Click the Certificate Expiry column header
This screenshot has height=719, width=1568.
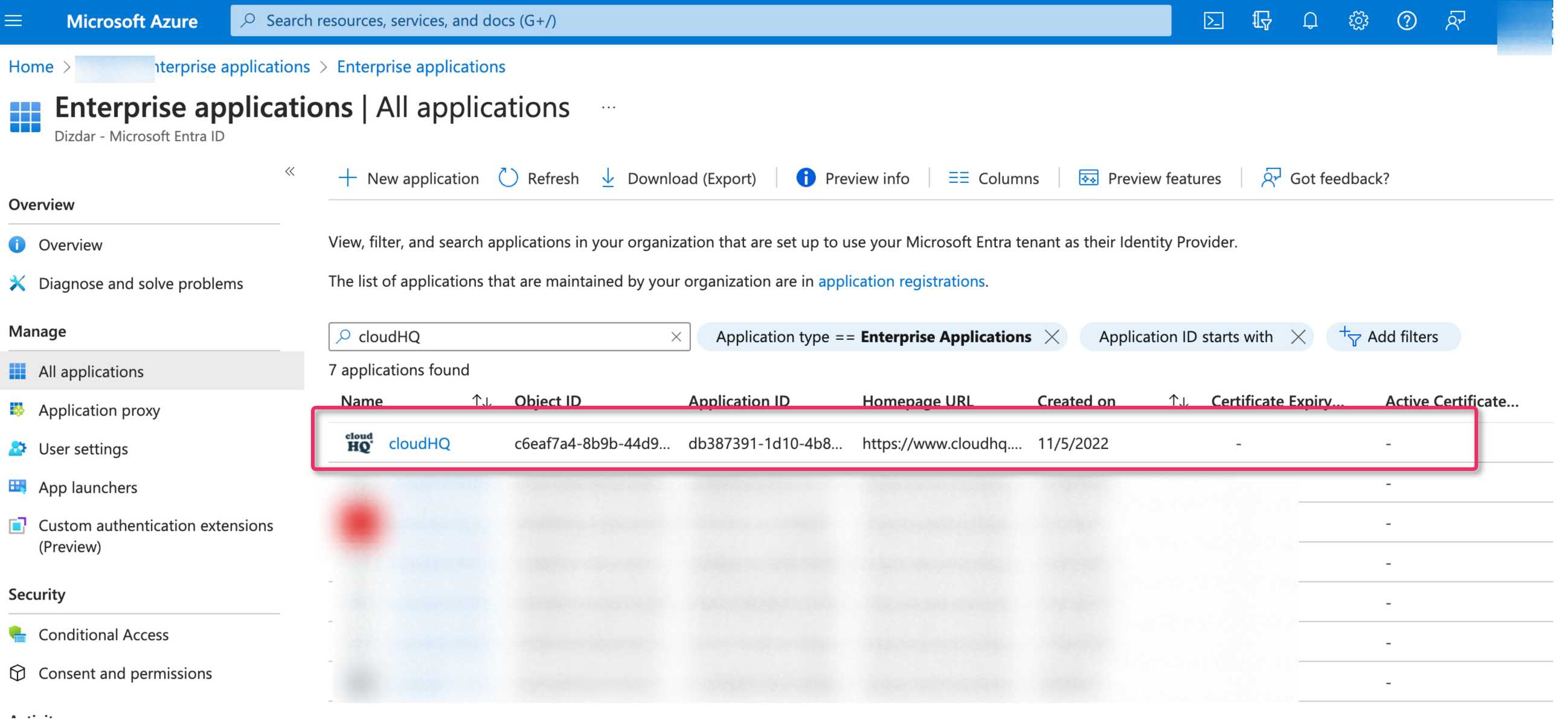coord(1277,401)
